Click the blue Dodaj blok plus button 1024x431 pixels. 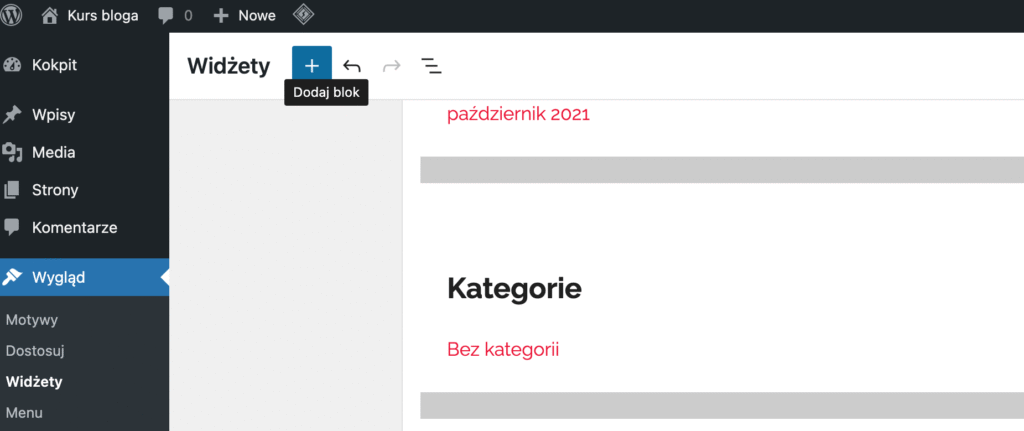[312, 66]
